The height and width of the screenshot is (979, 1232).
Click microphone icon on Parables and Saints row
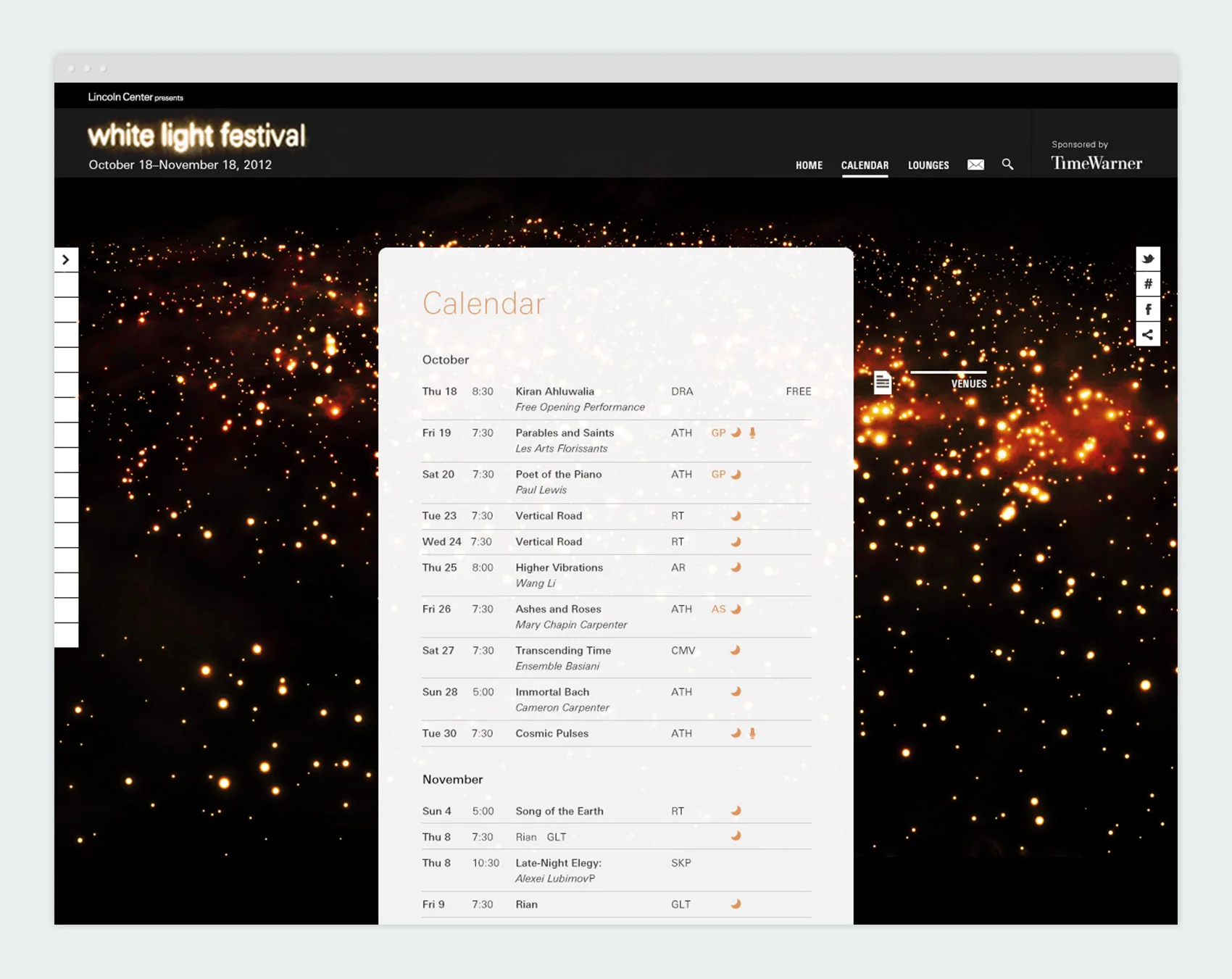point(752,433)
